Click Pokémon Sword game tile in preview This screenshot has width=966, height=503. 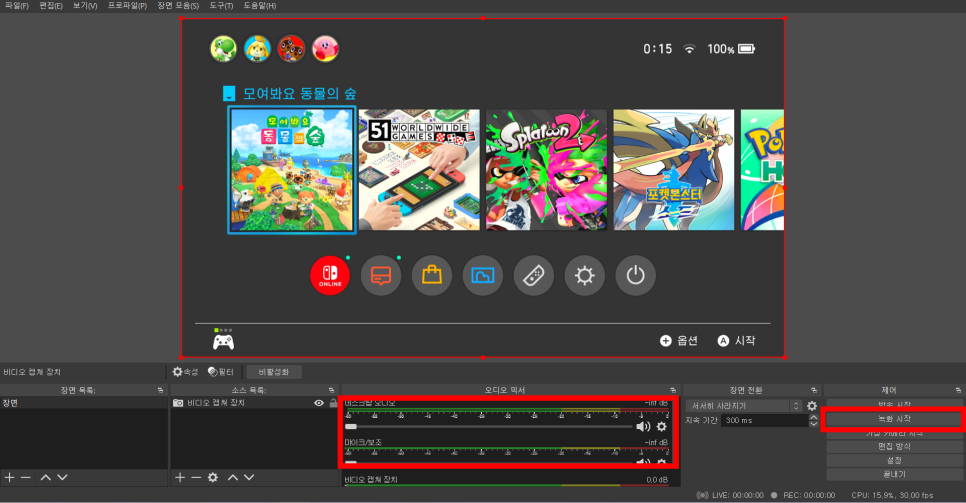point(674,170)
